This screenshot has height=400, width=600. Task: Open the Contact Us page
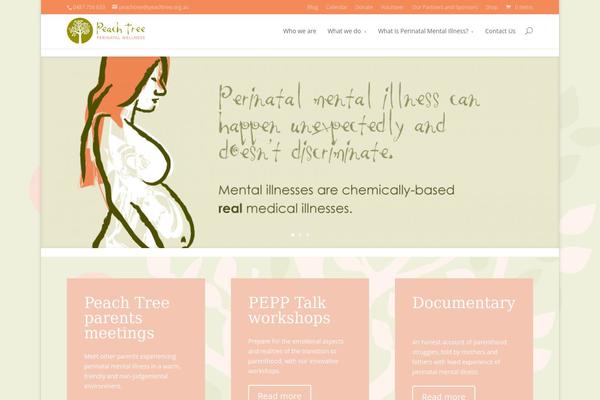[500, 31]
